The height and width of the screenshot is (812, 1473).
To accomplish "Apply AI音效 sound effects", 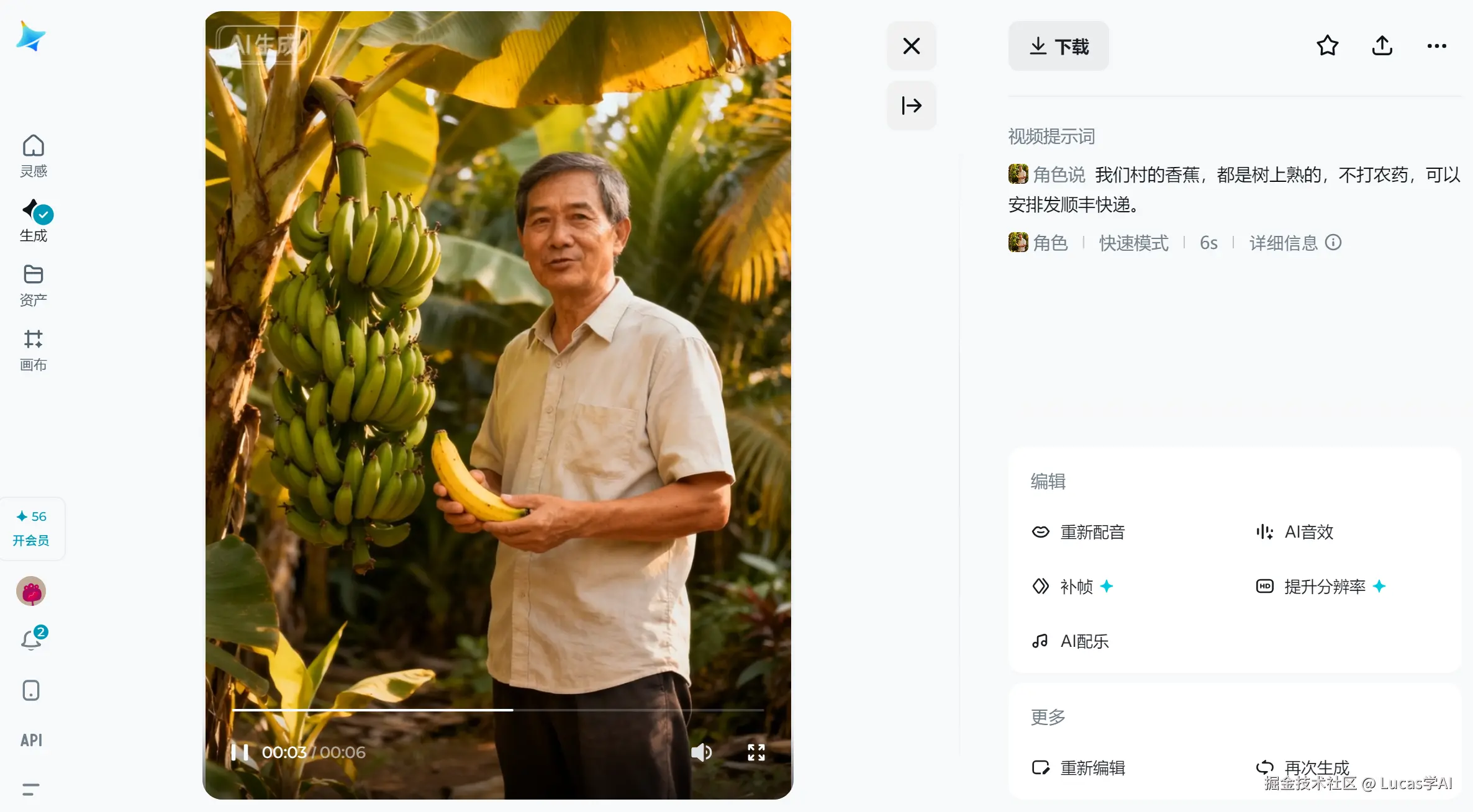I will [x=1294, y=532].
